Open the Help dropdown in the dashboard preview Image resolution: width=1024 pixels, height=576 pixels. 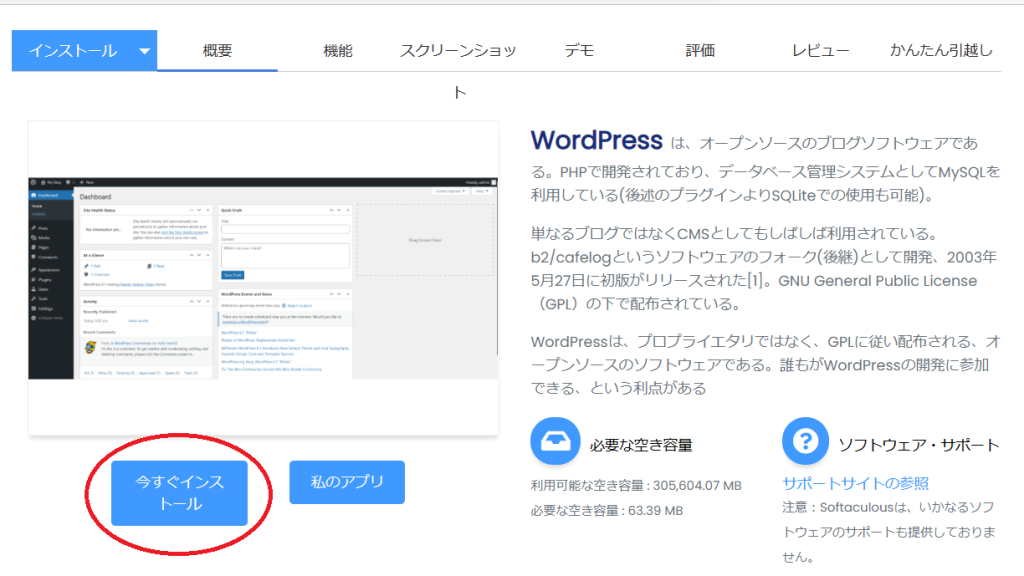(483, 190)
